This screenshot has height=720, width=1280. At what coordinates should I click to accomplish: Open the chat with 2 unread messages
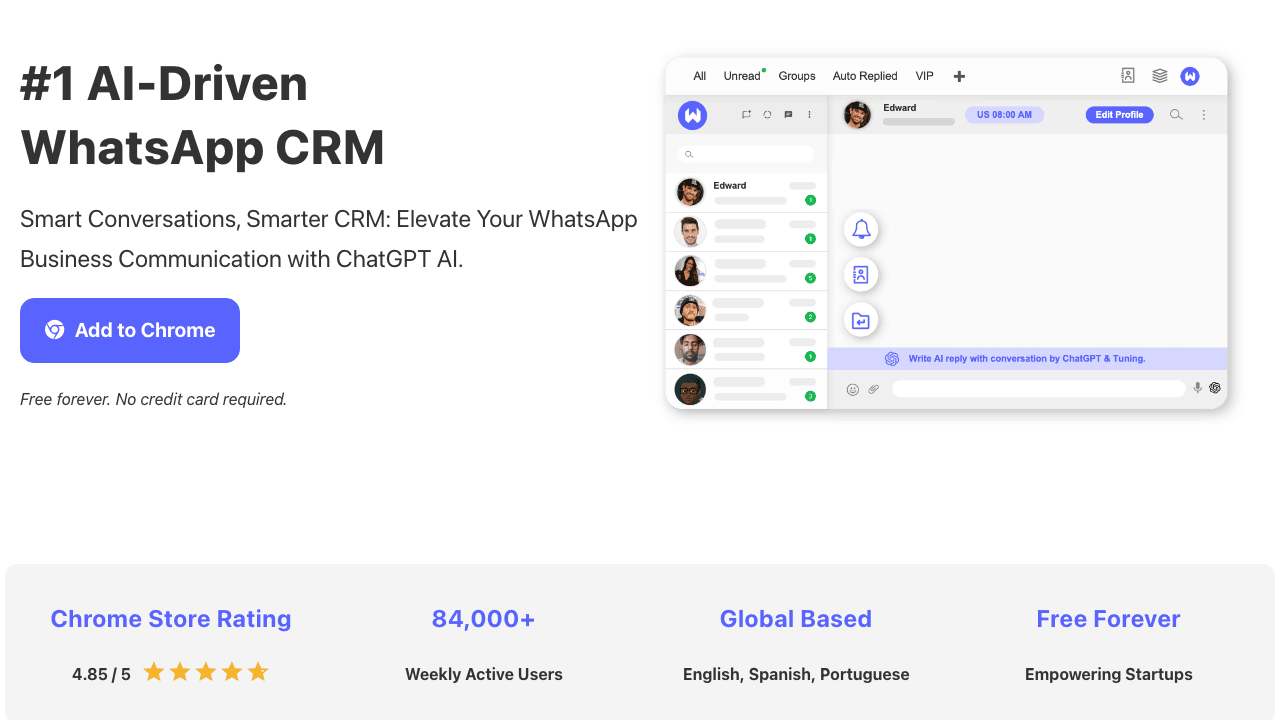(746, 310)
